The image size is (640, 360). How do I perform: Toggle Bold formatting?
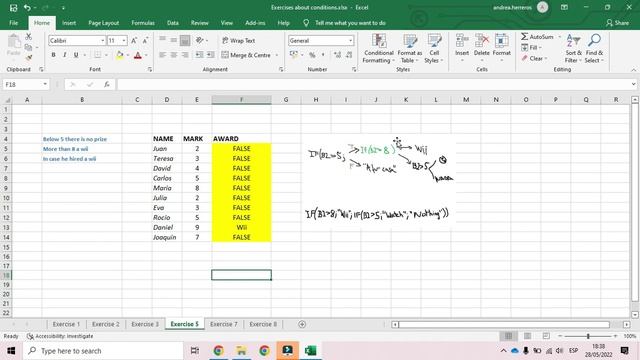point(53,55)
